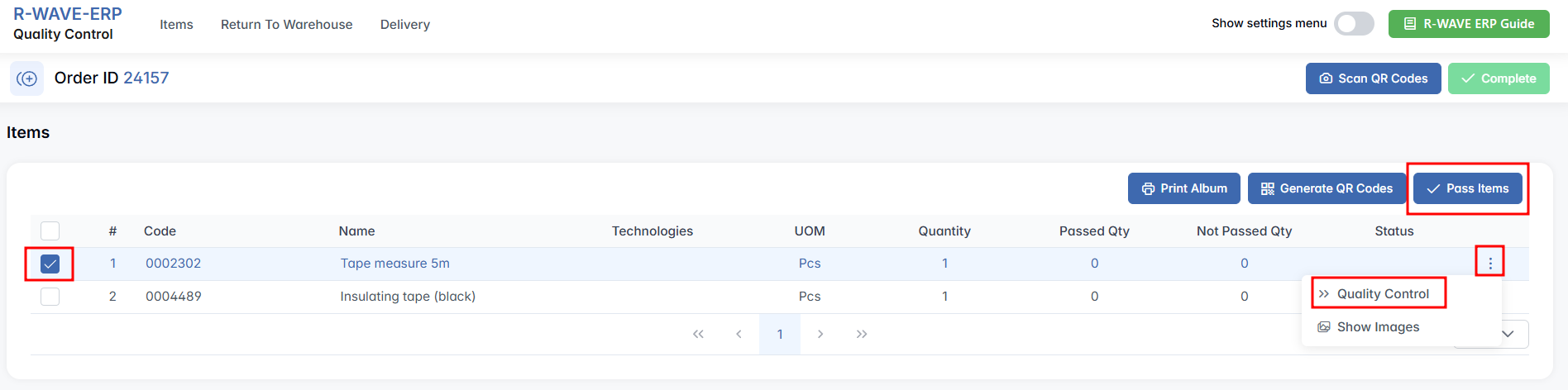This screenshot has width=1568, height=390.
Task: Choose Show Images from the context menu
Action: [x=1377, y=327]
